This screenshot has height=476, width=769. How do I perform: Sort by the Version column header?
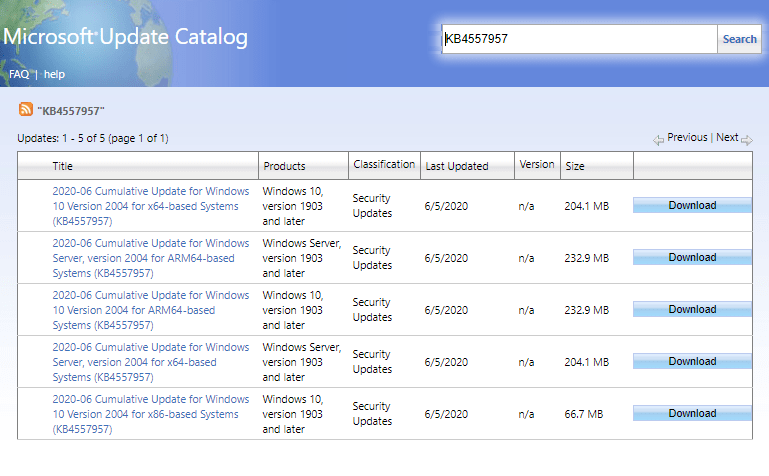click(x=537, y=164)
